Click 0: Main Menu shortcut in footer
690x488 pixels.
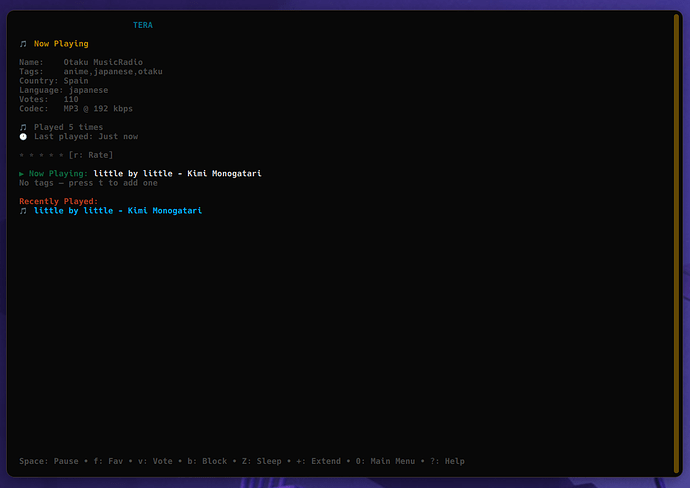pyautogui.click(x=385, y=461)
